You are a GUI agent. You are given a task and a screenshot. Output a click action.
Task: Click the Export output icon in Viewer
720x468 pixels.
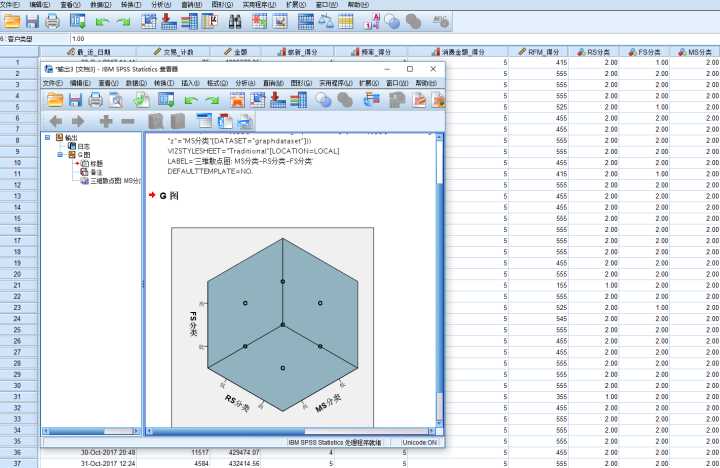[x=141, y=99]
